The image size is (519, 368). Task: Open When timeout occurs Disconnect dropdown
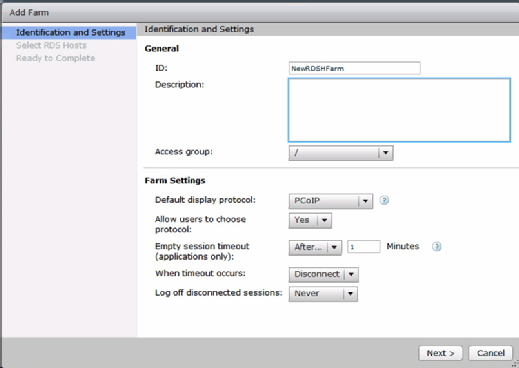coord(323,274)
